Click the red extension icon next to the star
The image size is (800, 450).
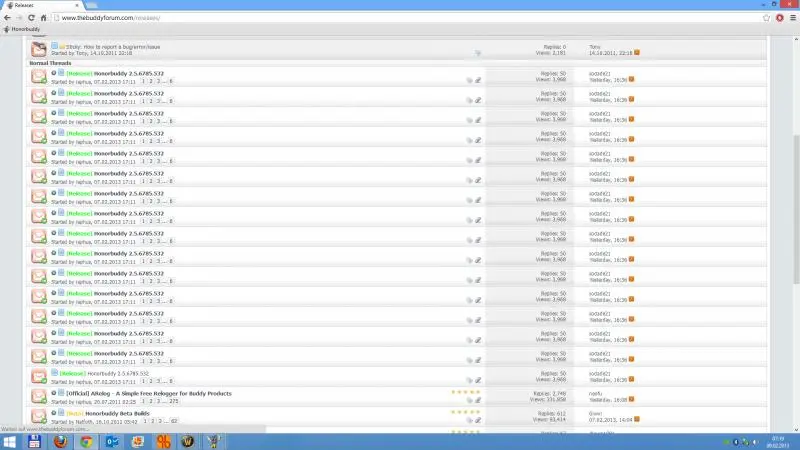[780, 18]
